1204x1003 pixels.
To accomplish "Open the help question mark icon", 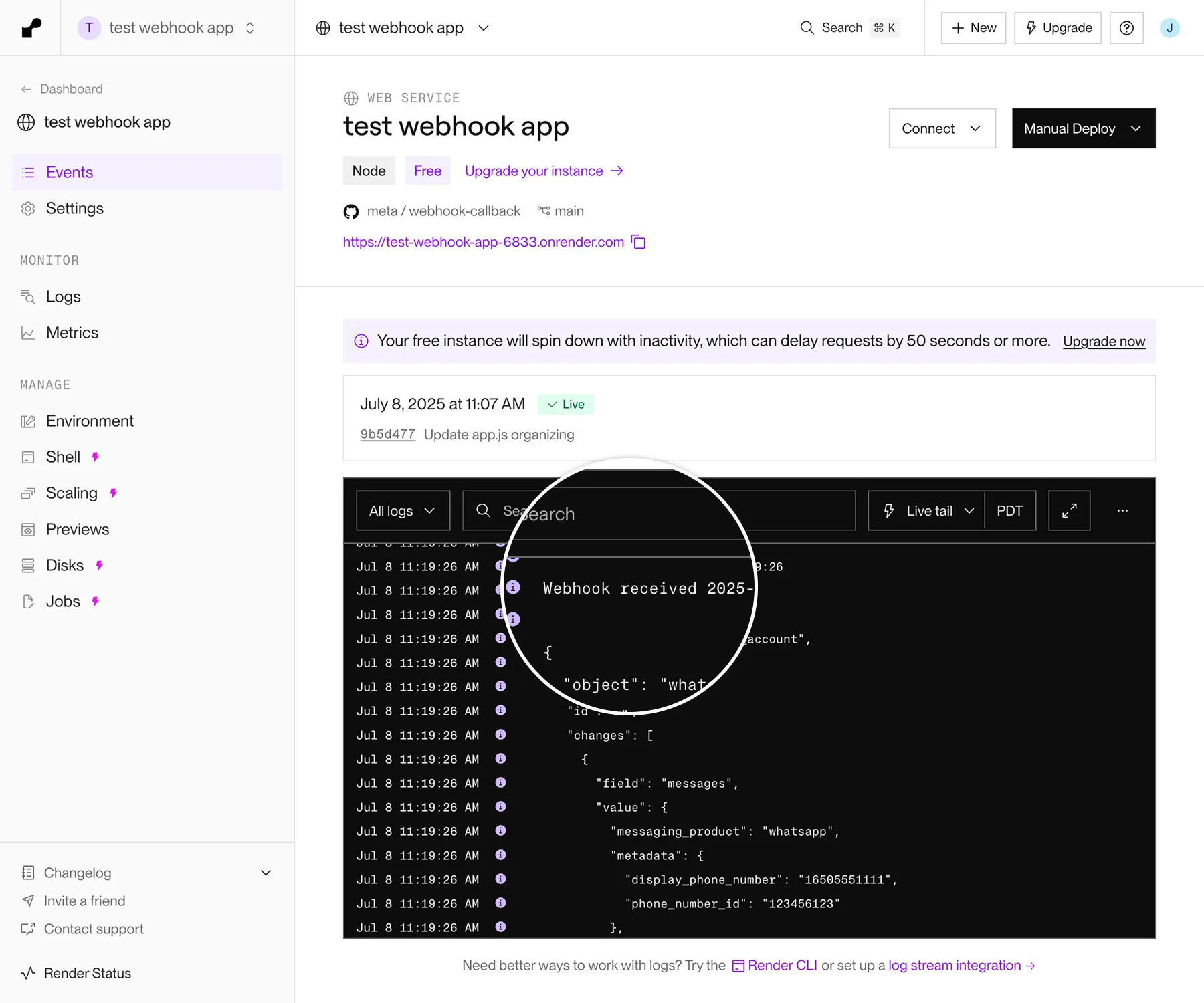I will [1126, 28].
